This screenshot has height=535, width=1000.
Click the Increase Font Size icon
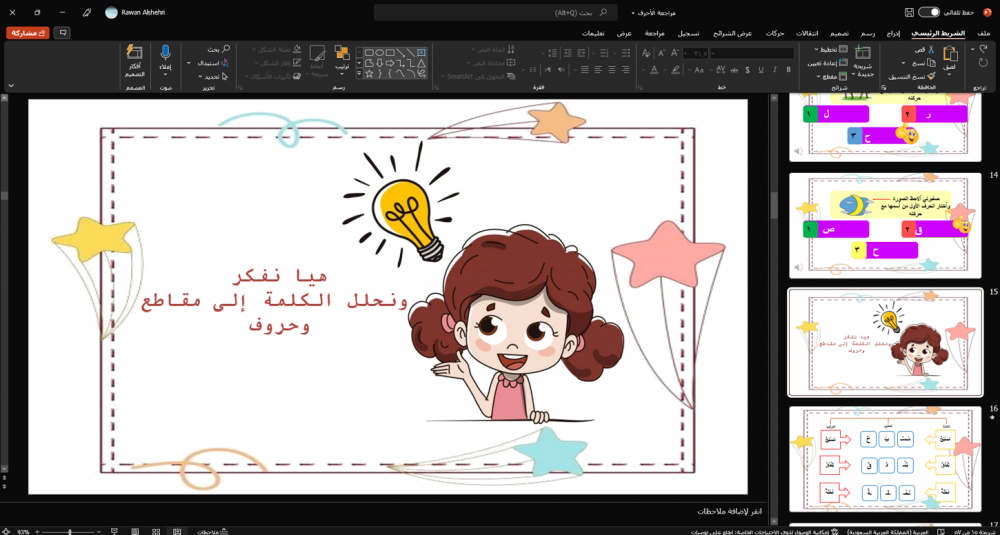click(675, 52)
